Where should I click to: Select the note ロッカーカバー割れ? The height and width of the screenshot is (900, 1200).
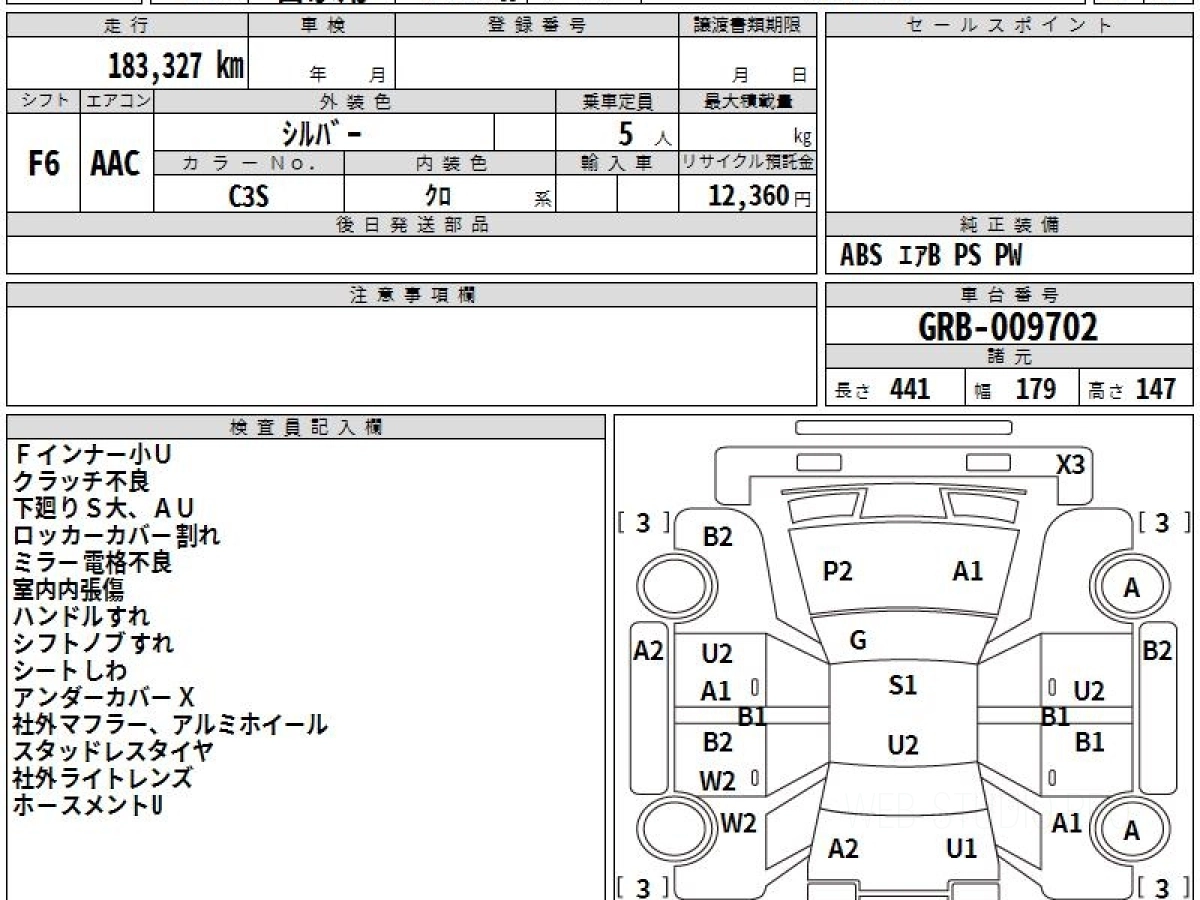[x=117, y=536]
